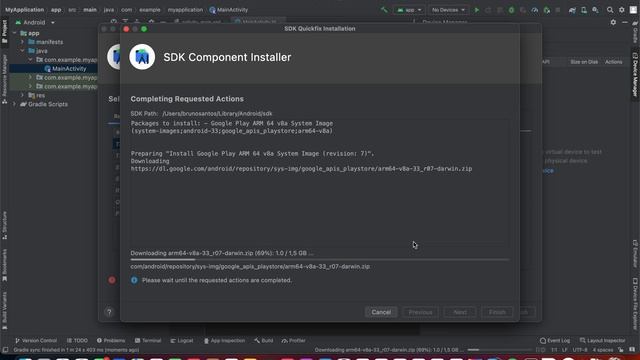Click the info icon beside wait message
Image resolution: width=640 pixels, height=360 pixels.
pyautogui.click(x=134, y=280)
